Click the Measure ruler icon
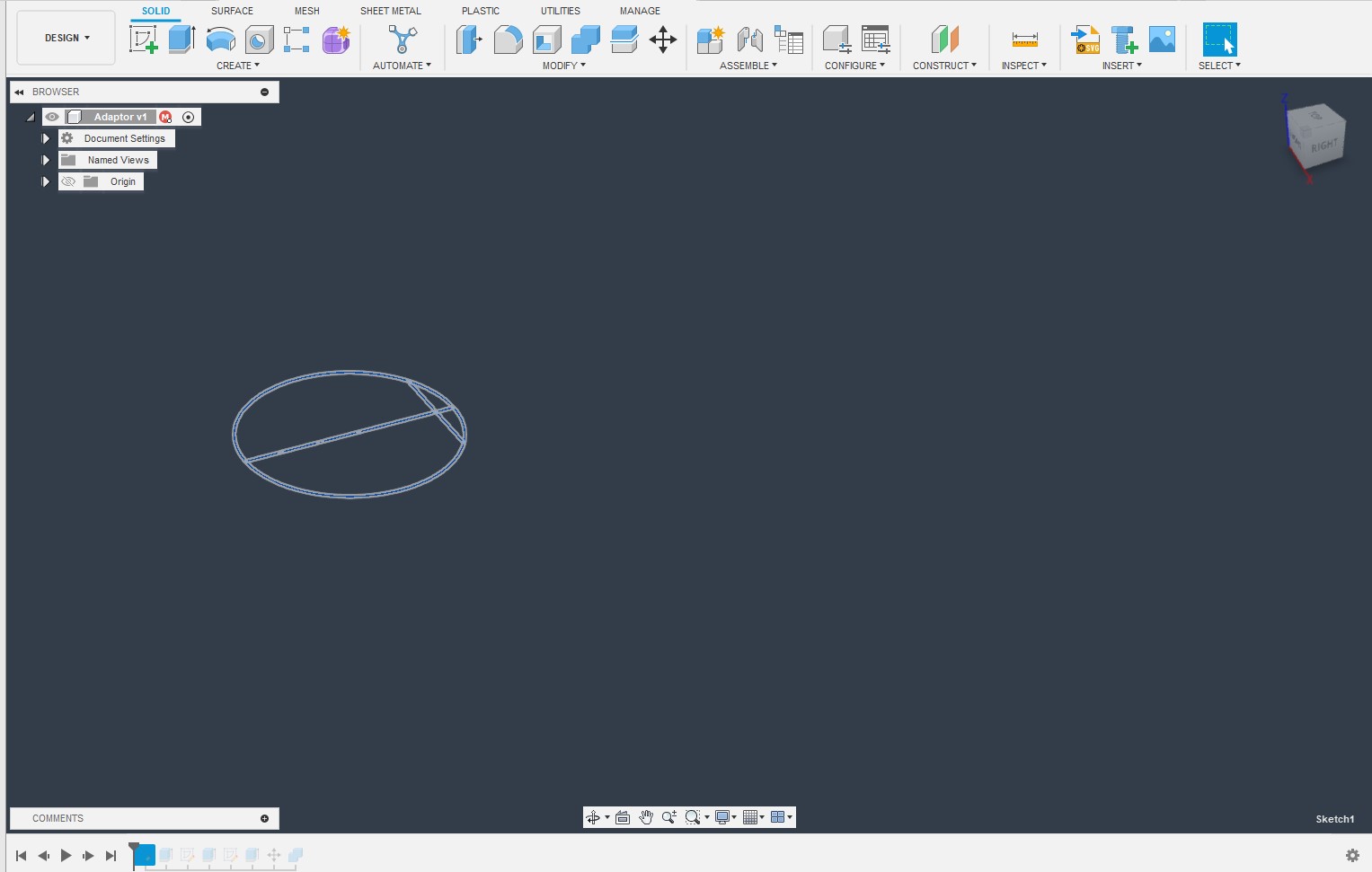This screenshot has width=1372, height=872. pos(1024,40)
